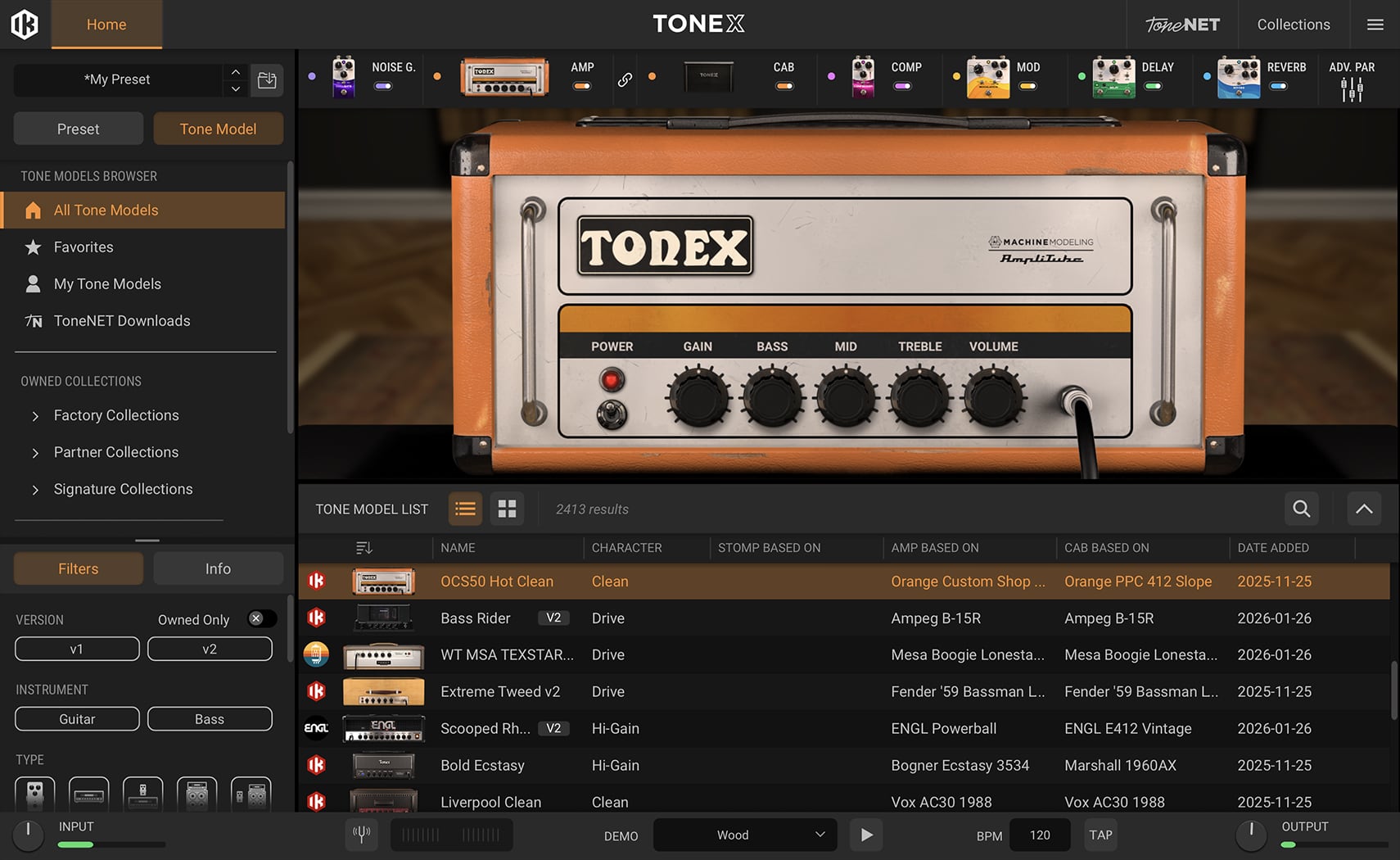Open the save preset folder icon
This screenshot has height=860, width=1400.
coord(267,79)
